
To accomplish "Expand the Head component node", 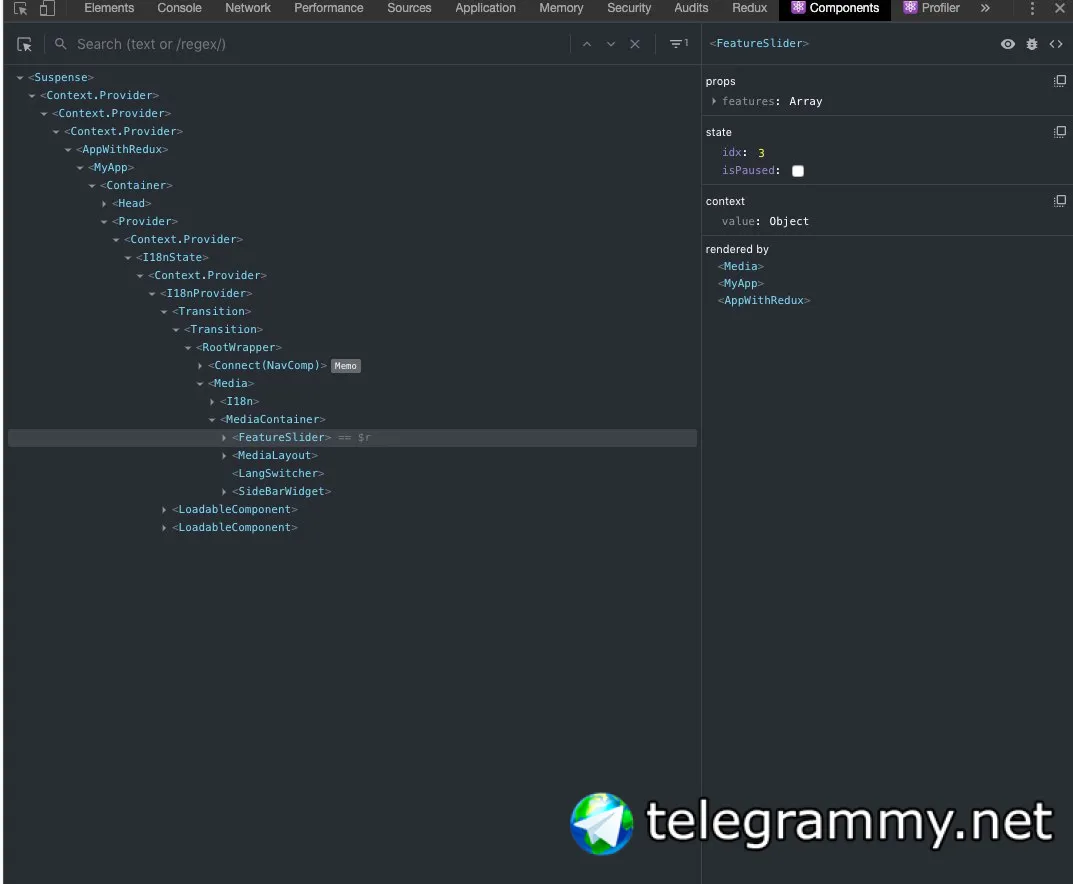I will click(104, 204).
